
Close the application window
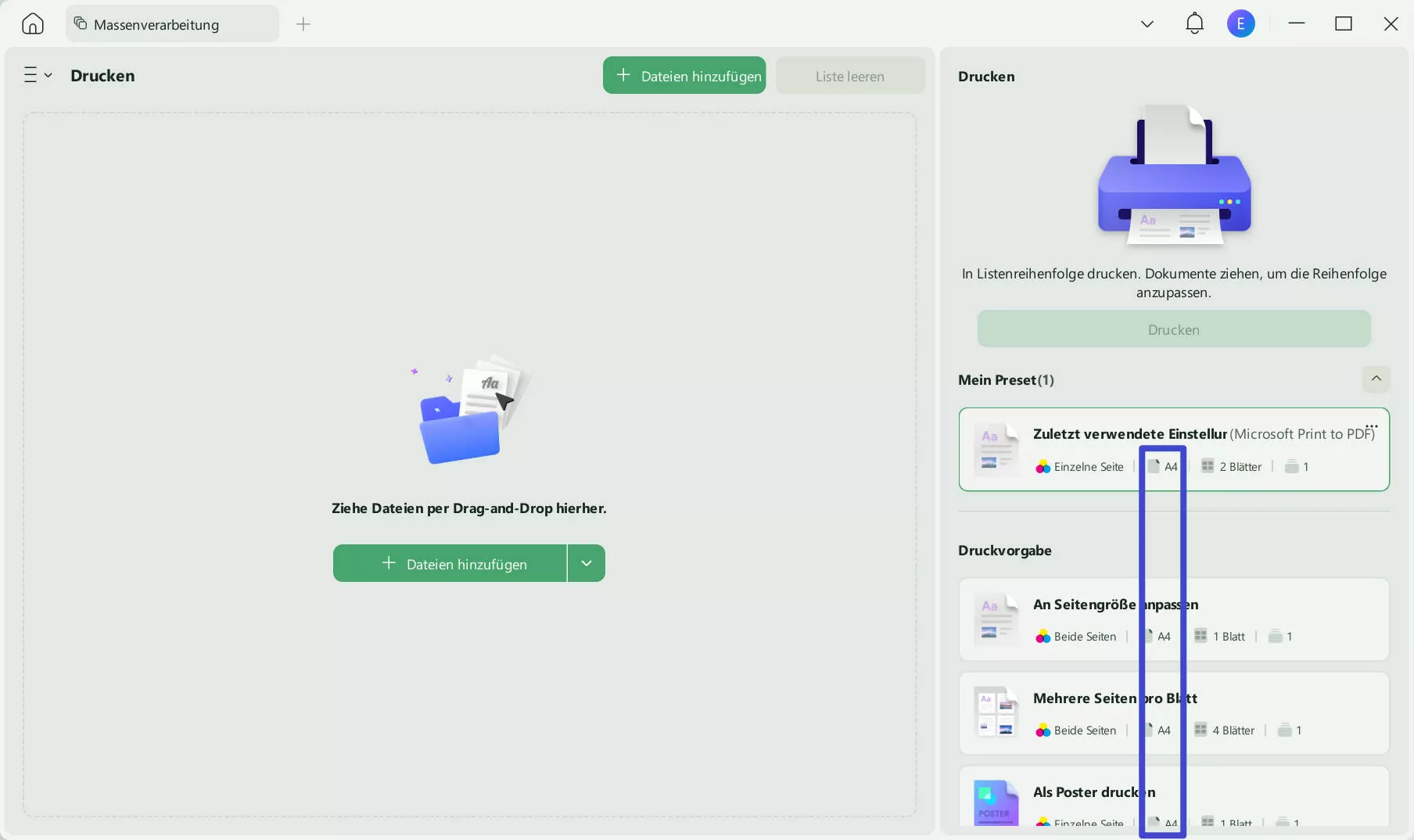click(1391, 23)
